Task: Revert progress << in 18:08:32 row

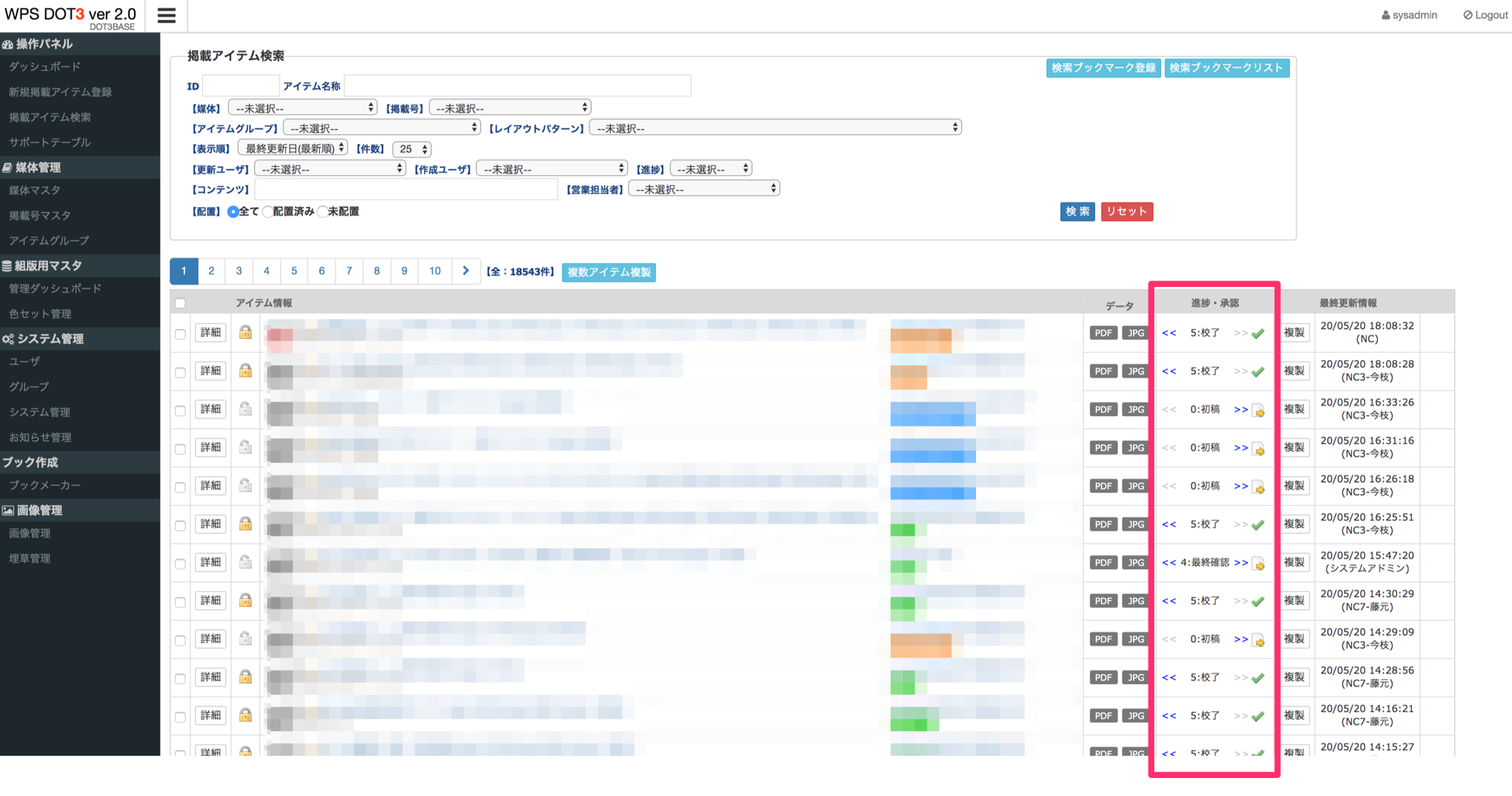Action: (1168, 333)
